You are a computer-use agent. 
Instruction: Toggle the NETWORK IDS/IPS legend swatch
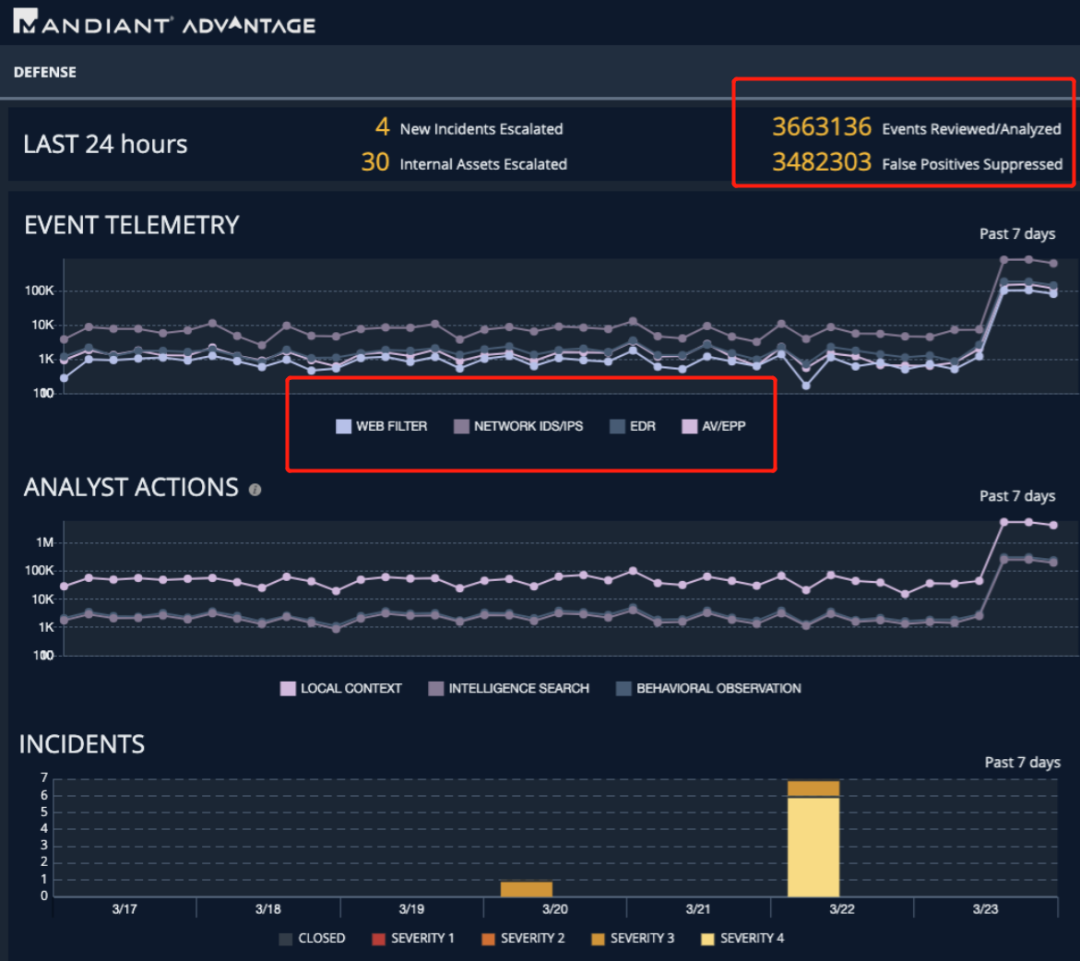point(461,426)
